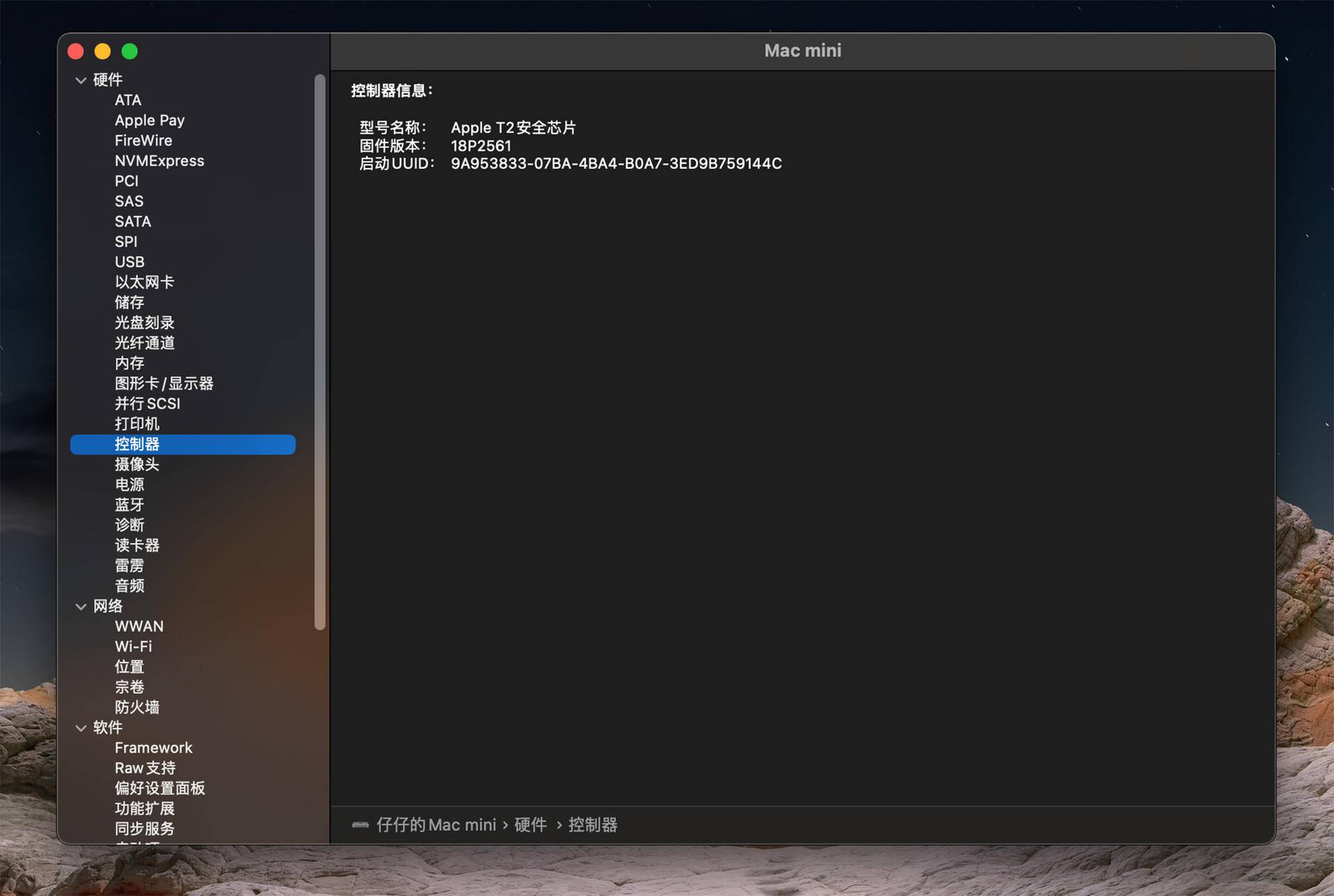This screenshot has height=896, width=1334.
Task: Open the 蓝牙 (Bluetooth) section
Action: (x=129, y=505)
